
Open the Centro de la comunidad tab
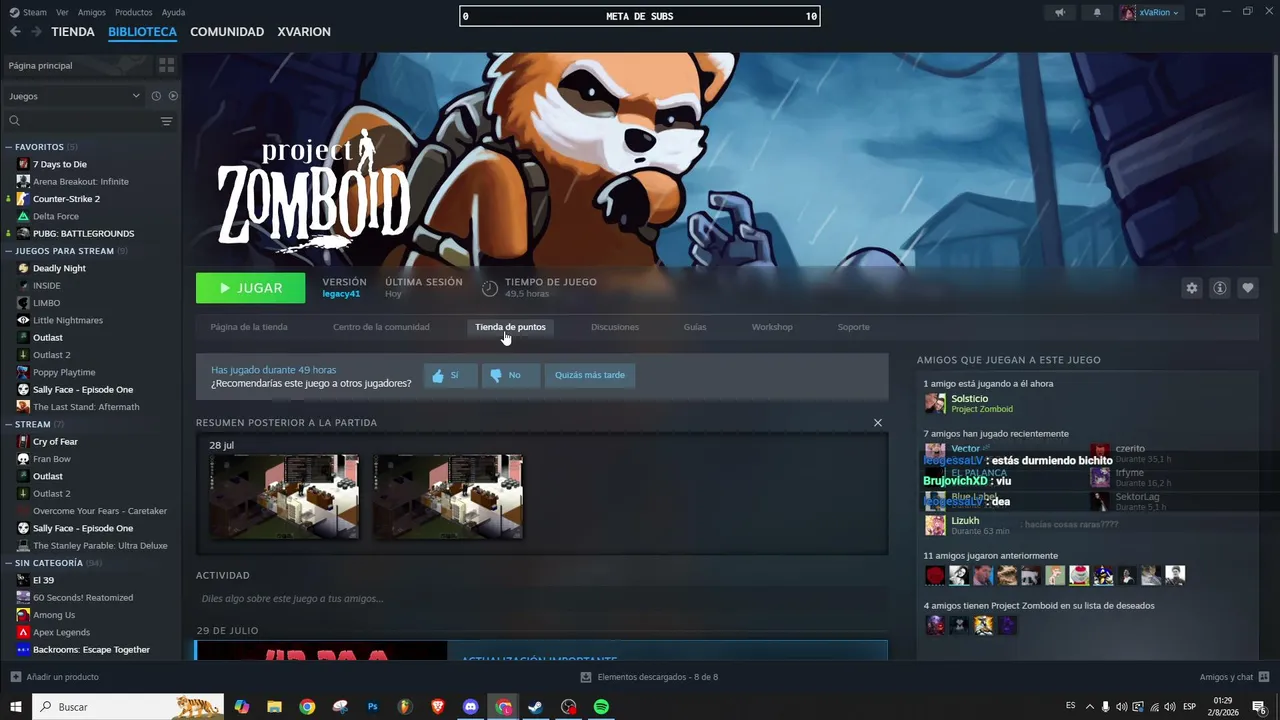pyautogui.click(x=381, y=327)
